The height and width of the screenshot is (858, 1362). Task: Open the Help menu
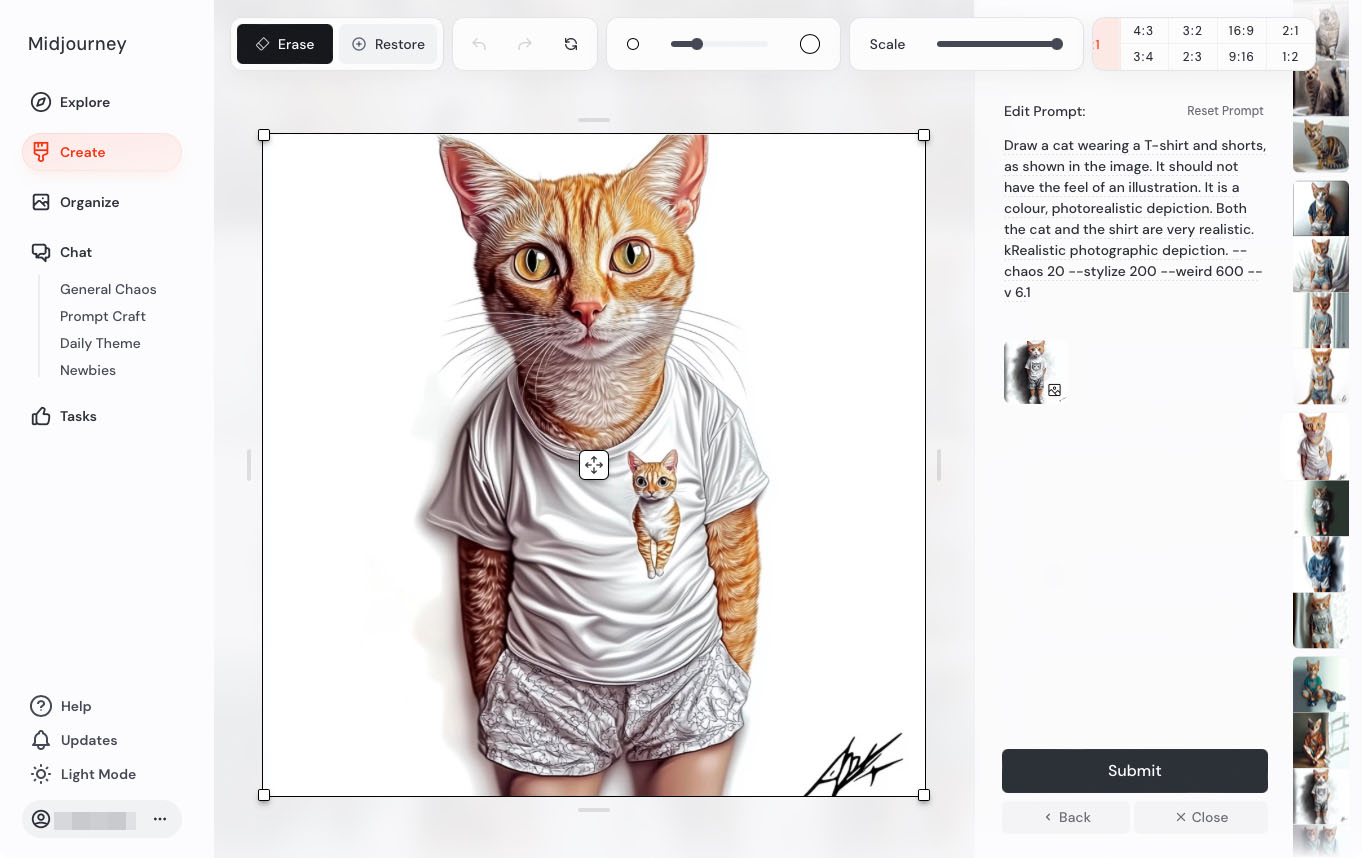62,706
